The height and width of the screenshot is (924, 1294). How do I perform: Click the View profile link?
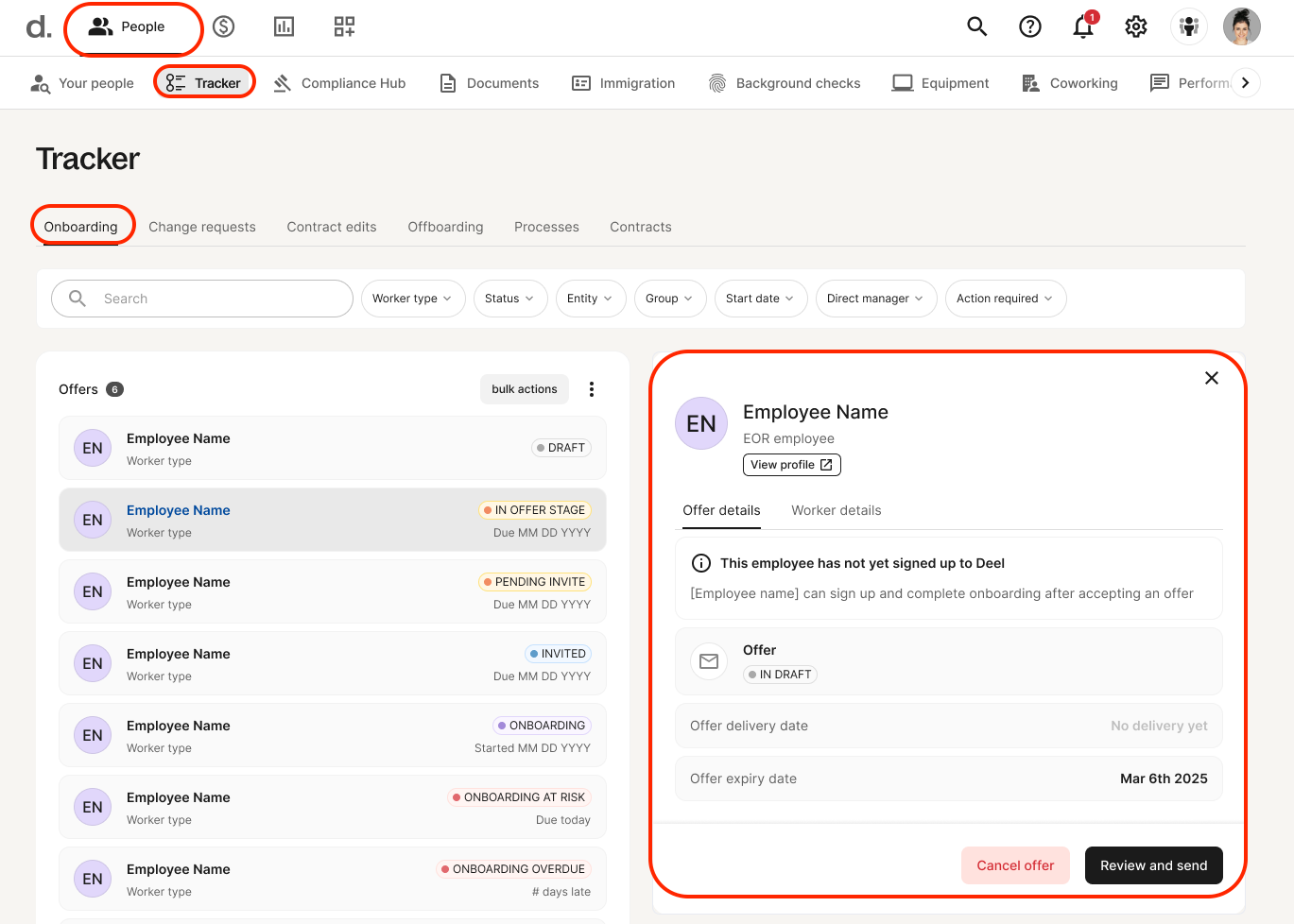791,465
